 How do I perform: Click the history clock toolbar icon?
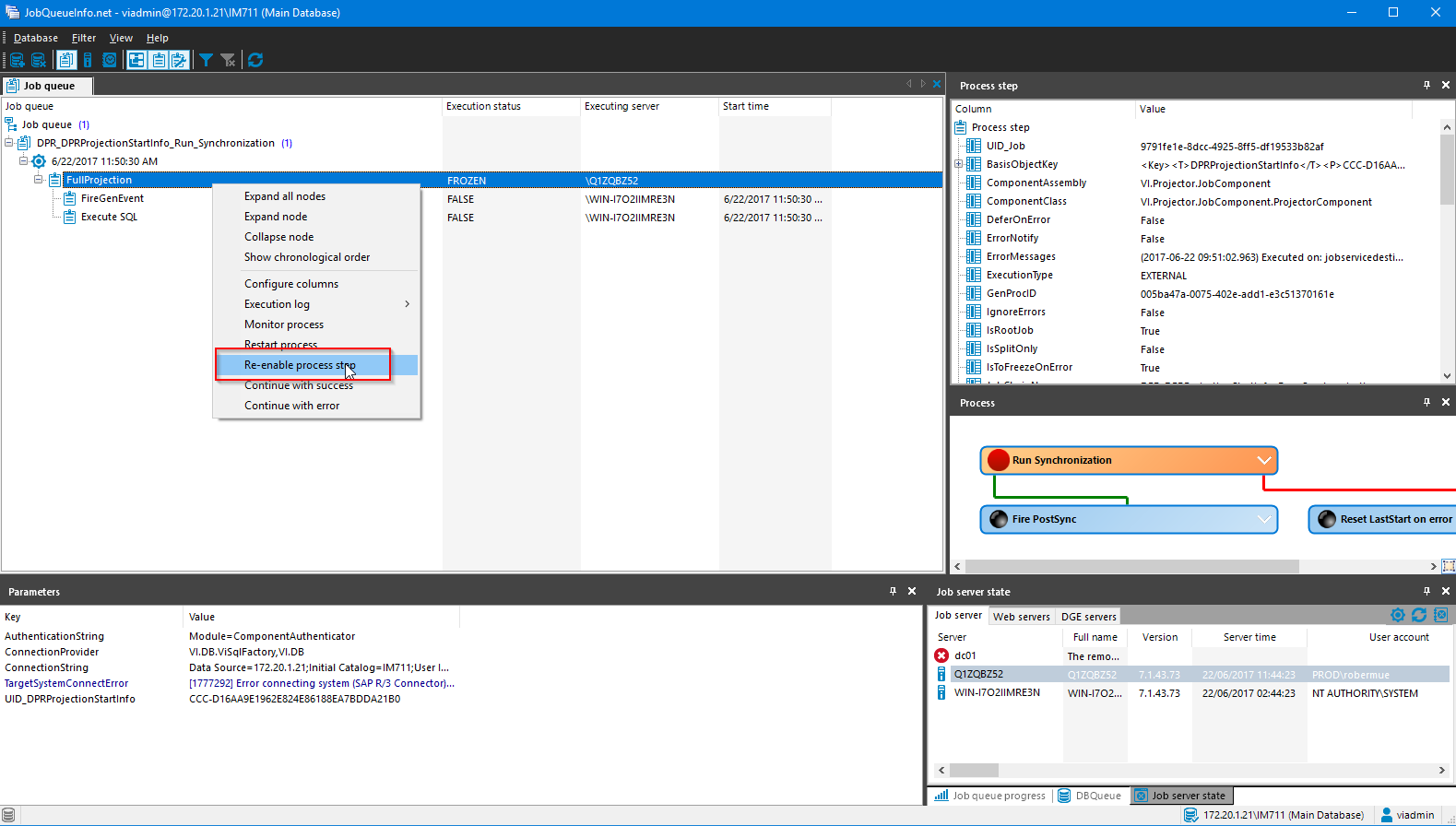[x=110, y=60]
